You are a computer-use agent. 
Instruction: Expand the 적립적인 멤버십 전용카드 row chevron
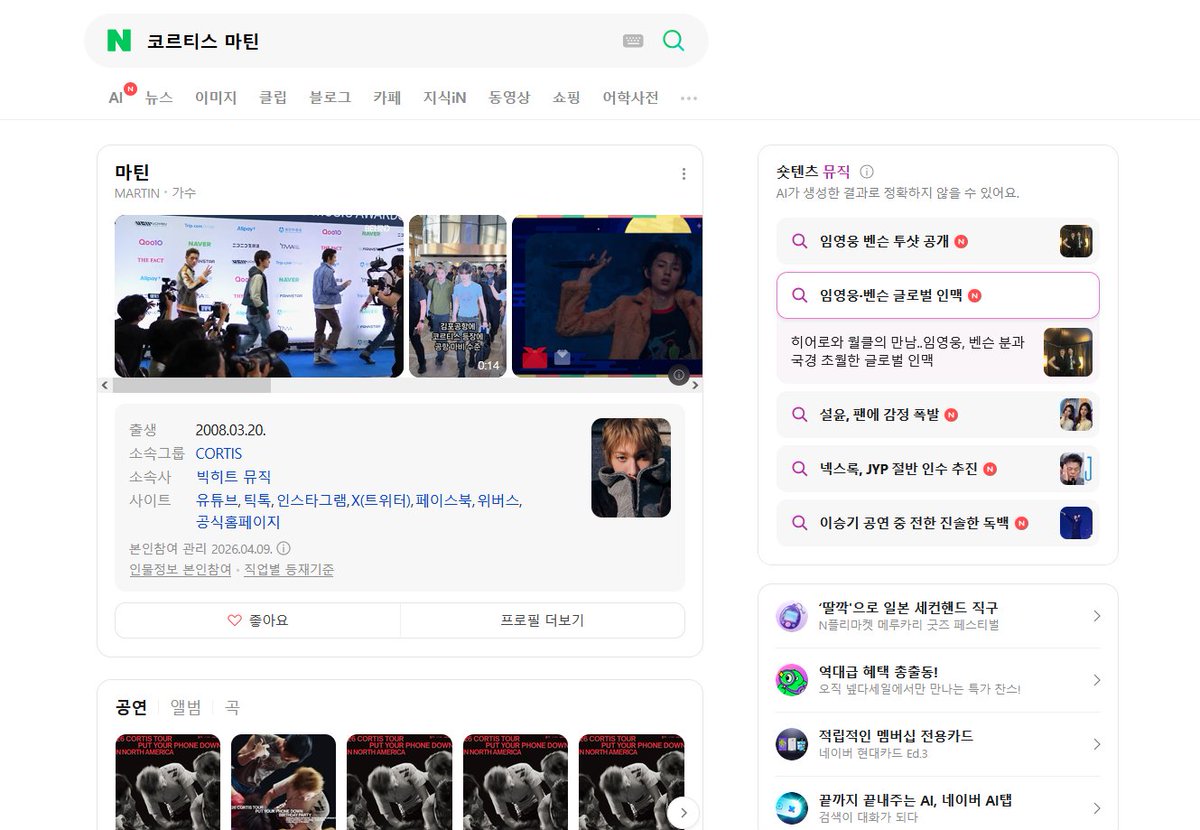[1096, 744]
